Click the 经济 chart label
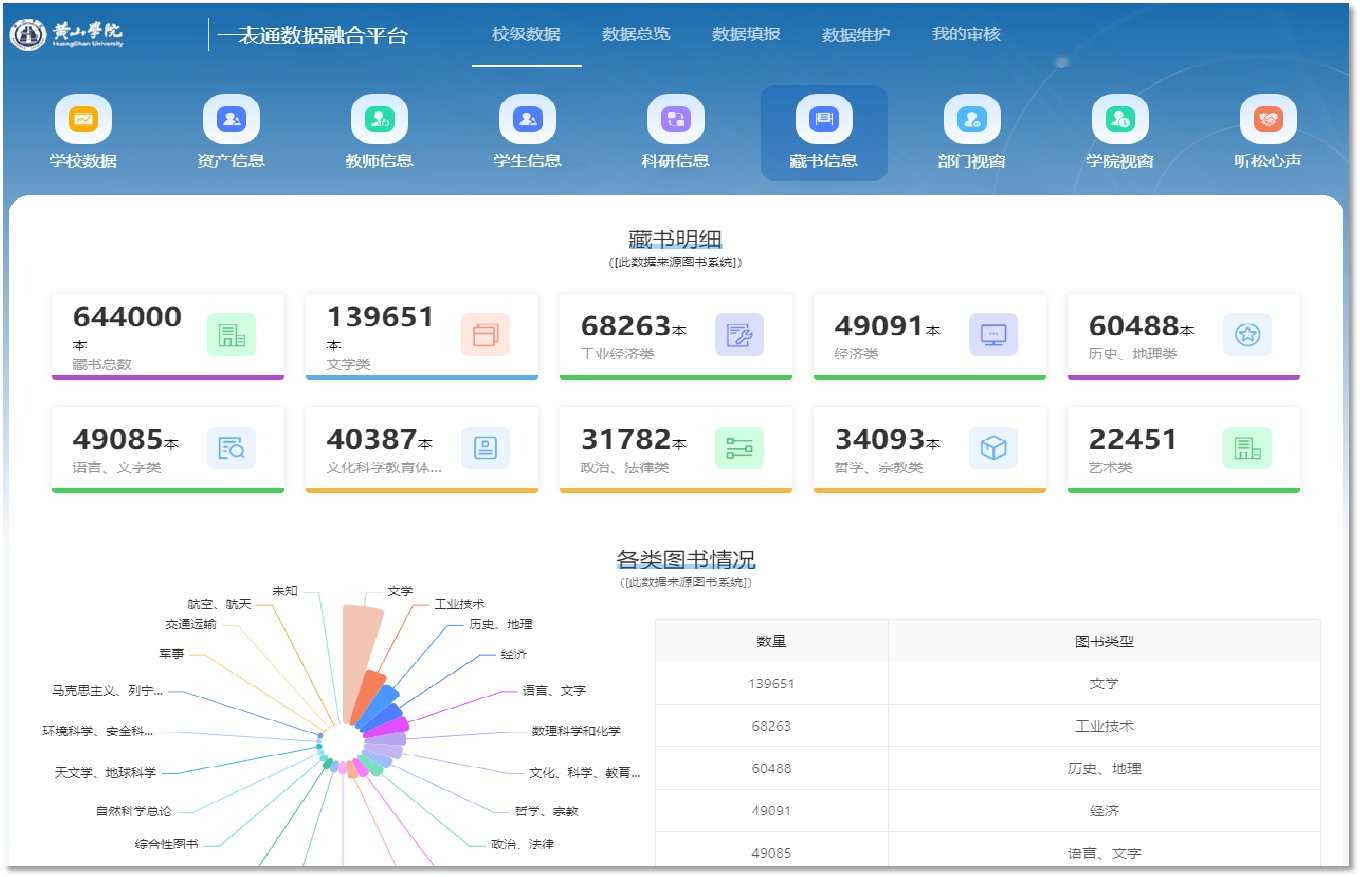Image resolution: width=1360 pixels, height=877 pixels. point(514,655)
